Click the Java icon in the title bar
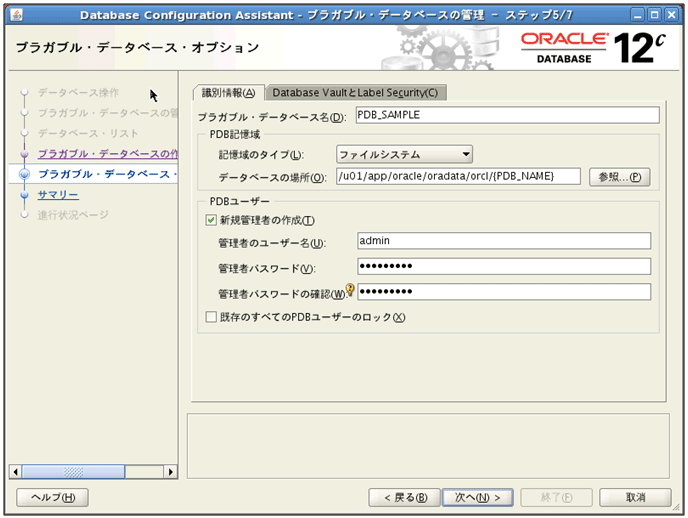 click(16, 15)
